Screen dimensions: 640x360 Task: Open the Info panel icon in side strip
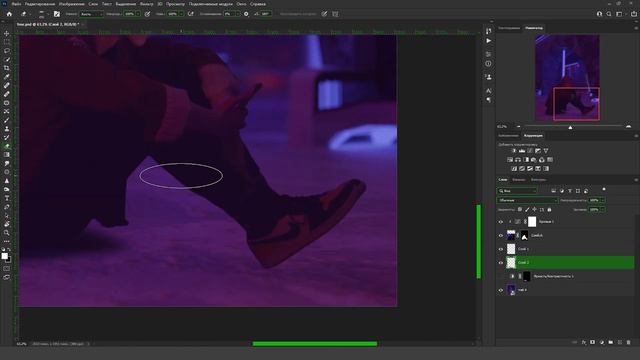489,64
